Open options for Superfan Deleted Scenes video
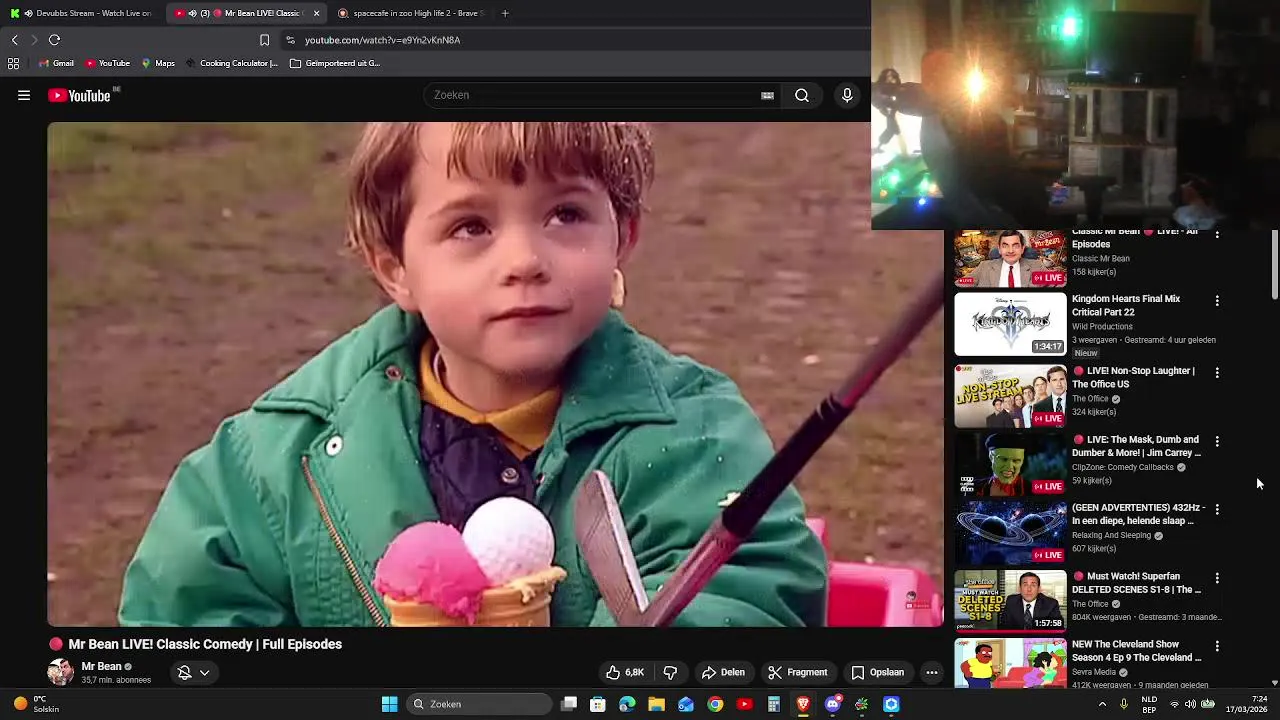The image size is (1280, 720). point(1217,578)
